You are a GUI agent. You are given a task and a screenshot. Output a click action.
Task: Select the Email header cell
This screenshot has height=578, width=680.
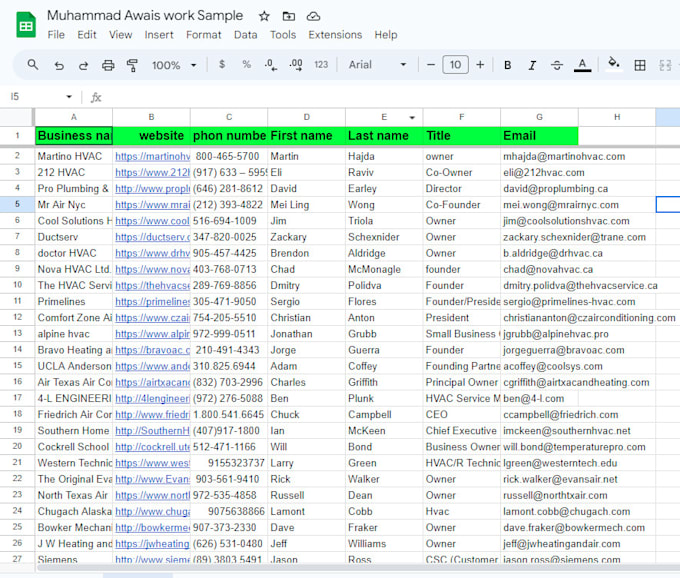point(539,136)
